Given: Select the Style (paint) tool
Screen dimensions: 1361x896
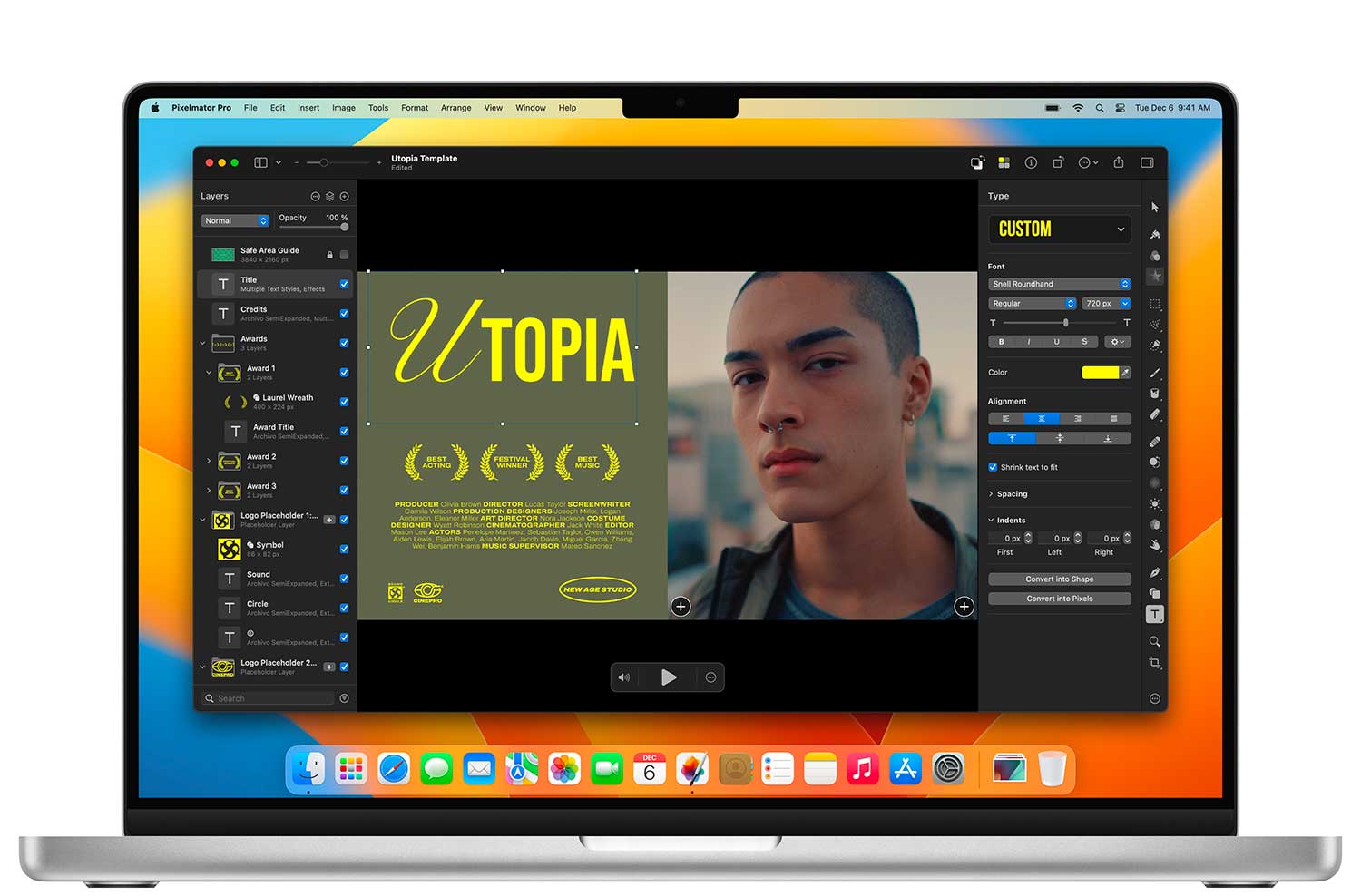Looking at the screenshot, I should pyautogui.click(x=1155, y=234).
